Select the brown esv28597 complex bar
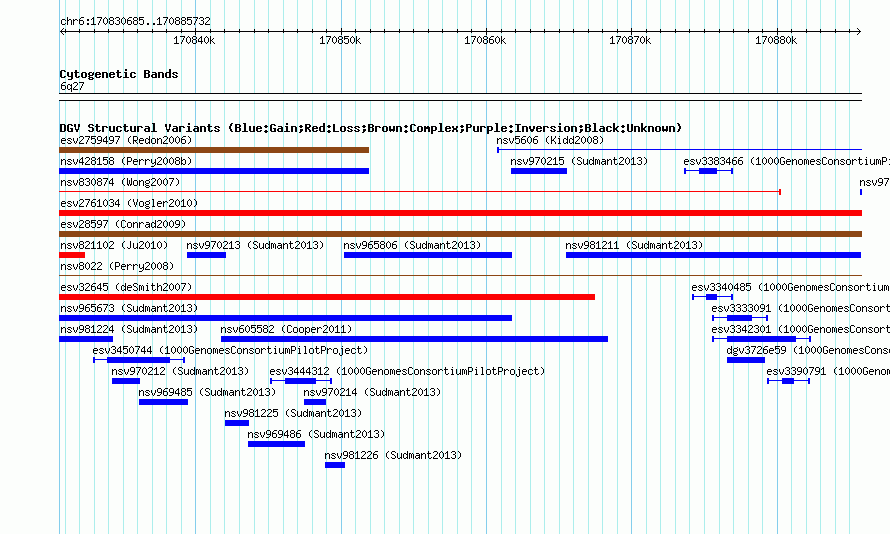Screen dimensions: 890x534 (460, 234)
